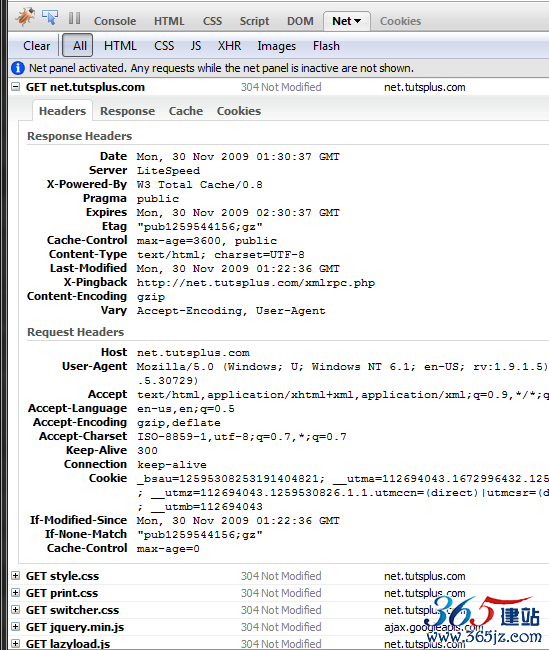Show the Response sub-tab
This screenshot has width=549, height=650.
127,111
